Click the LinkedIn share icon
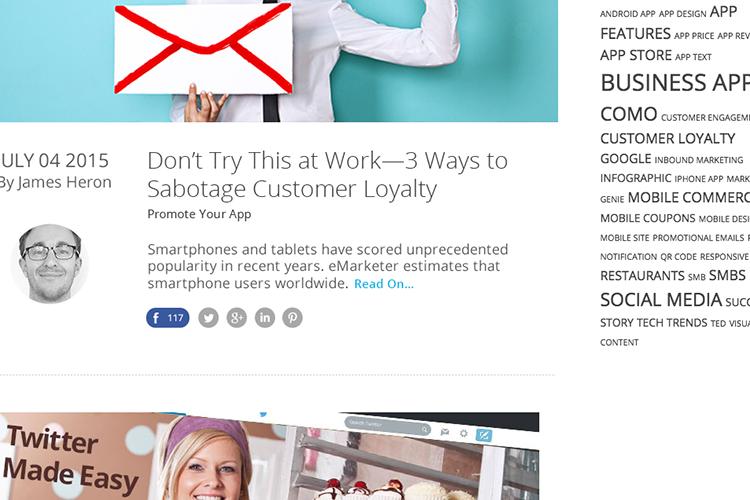The image size is (750, 500). click(265, 318)
